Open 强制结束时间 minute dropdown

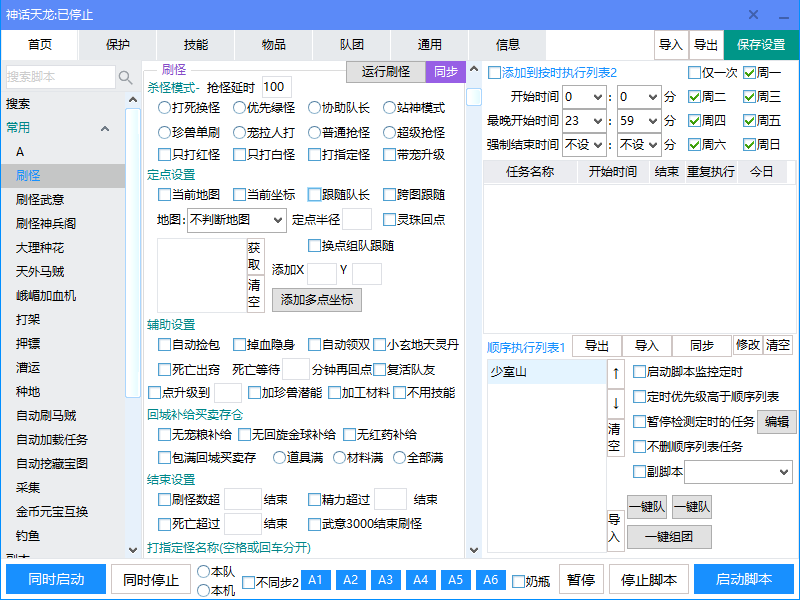pyautogui.click(x=639, y=145)
